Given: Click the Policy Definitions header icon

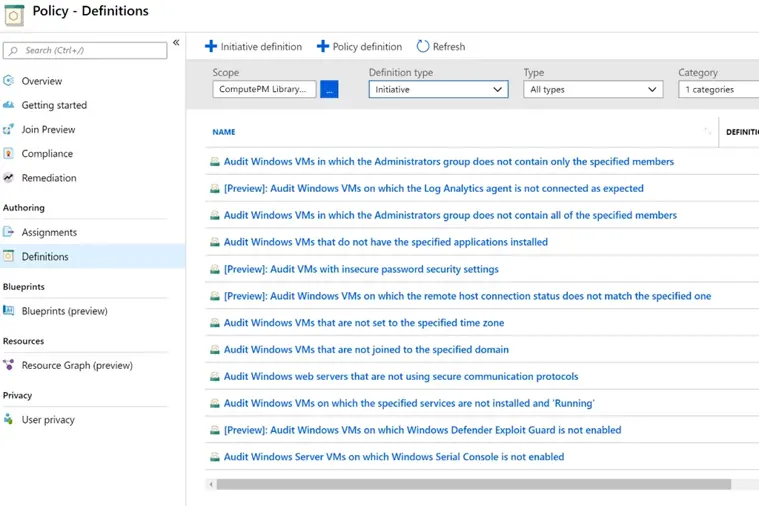Looking at the screenshot, I should click(x=14, y=15).
